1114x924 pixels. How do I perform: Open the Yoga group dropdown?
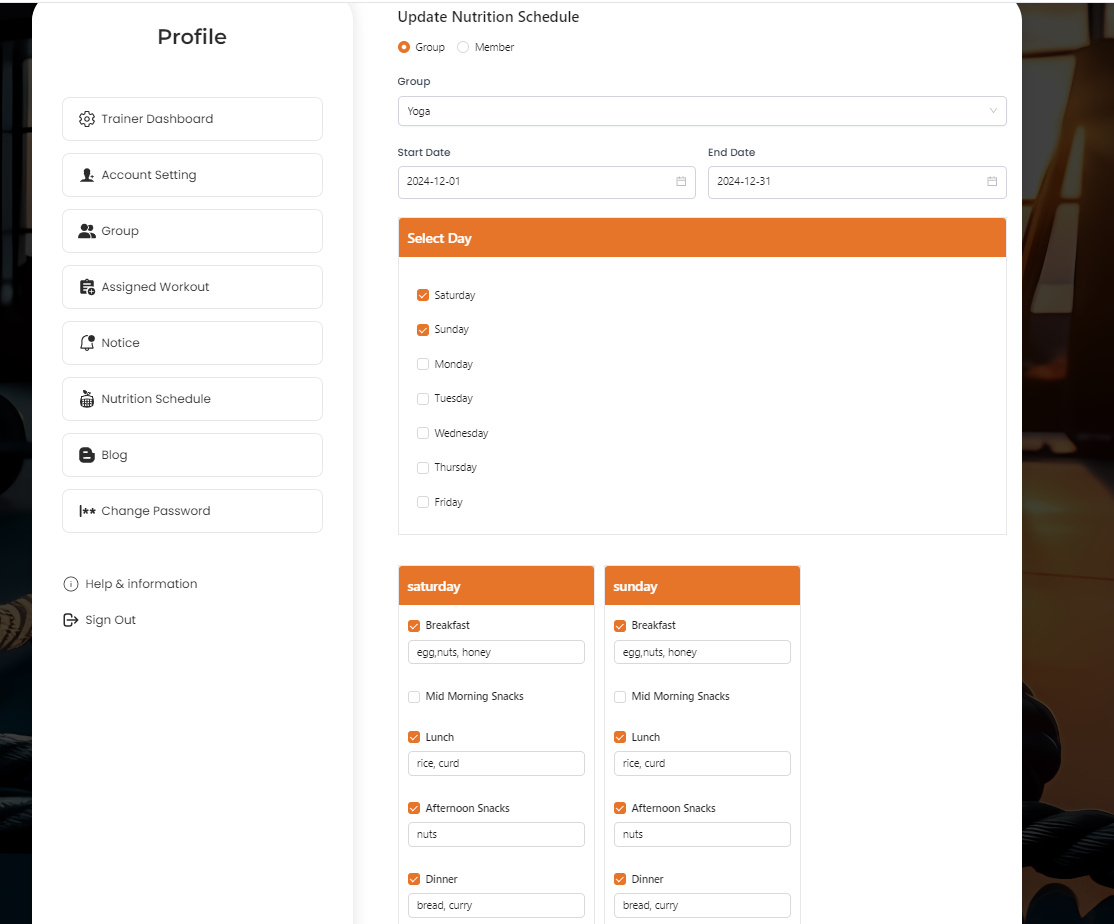(x=701, y=111)
